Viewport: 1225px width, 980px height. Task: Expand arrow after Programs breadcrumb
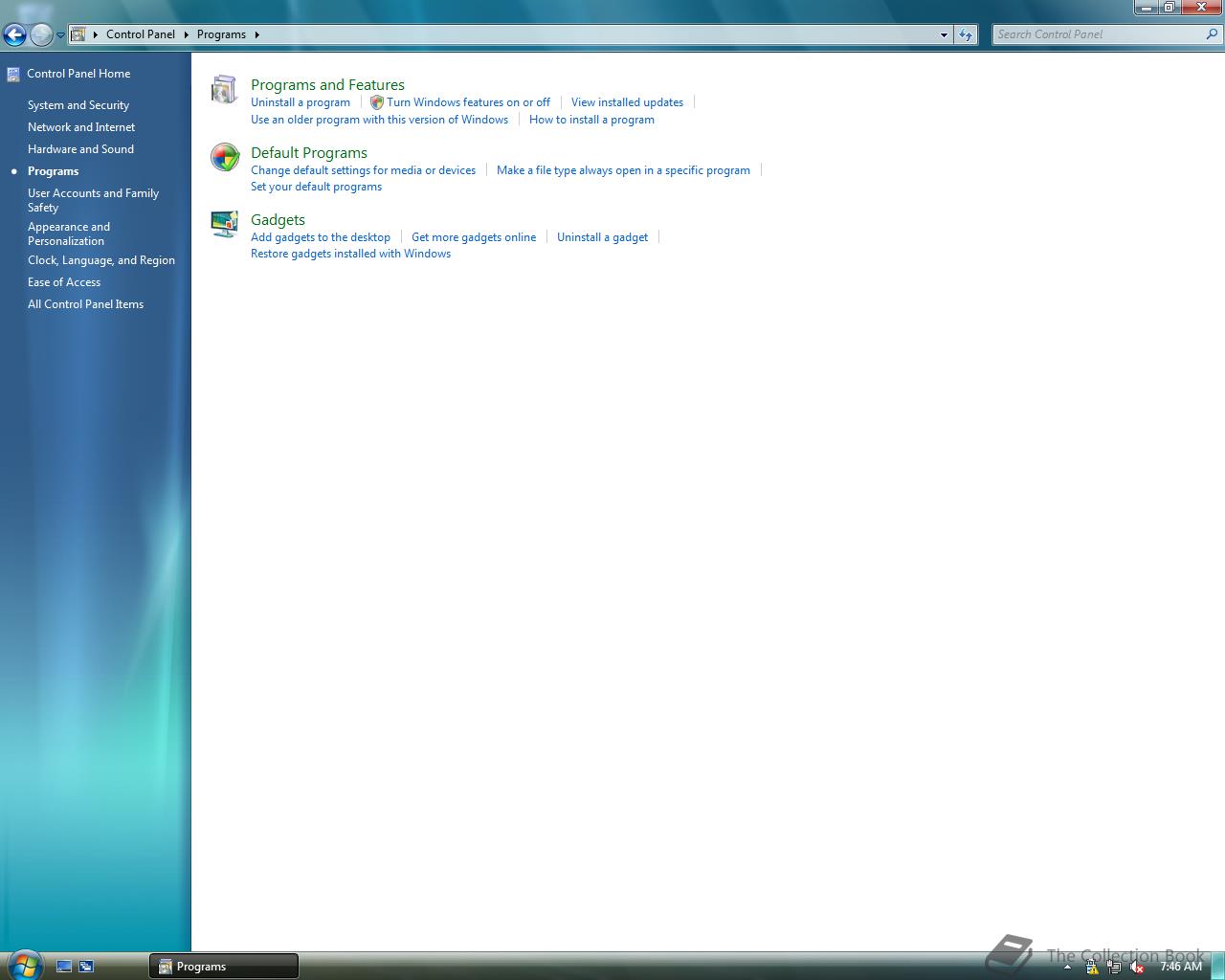click(256, 34)
